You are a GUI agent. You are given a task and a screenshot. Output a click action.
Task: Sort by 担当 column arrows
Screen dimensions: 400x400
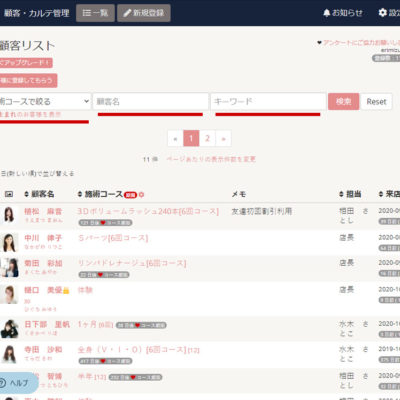(x=341, y=194)
